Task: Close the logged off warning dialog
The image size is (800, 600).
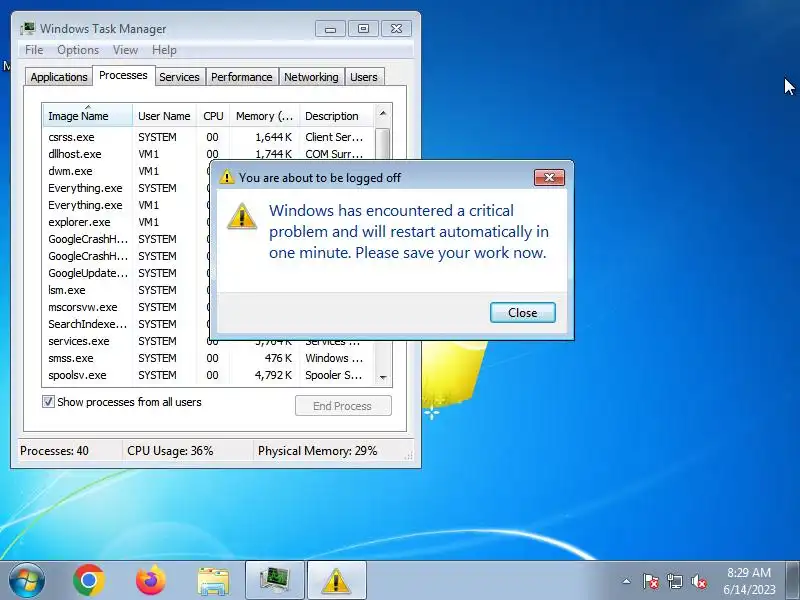Action: tap(522, 313)
